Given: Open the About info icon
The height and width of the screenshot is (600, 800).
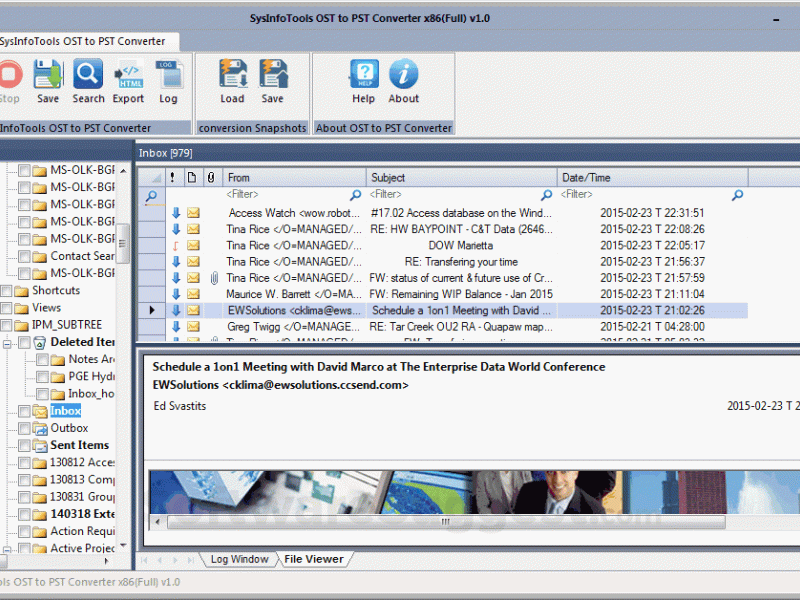Looking at the screenshot, I should (x=404, y=74).
